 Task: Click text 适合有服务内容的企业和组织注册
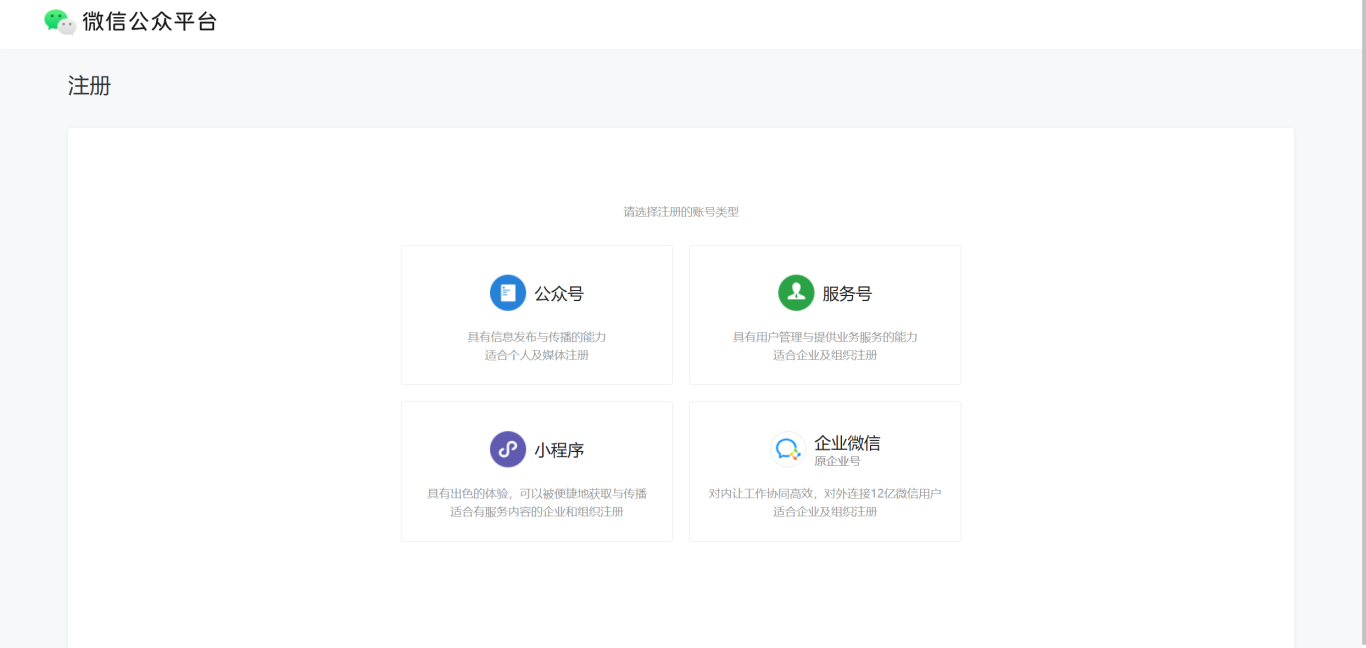click(x=537, y=511)
